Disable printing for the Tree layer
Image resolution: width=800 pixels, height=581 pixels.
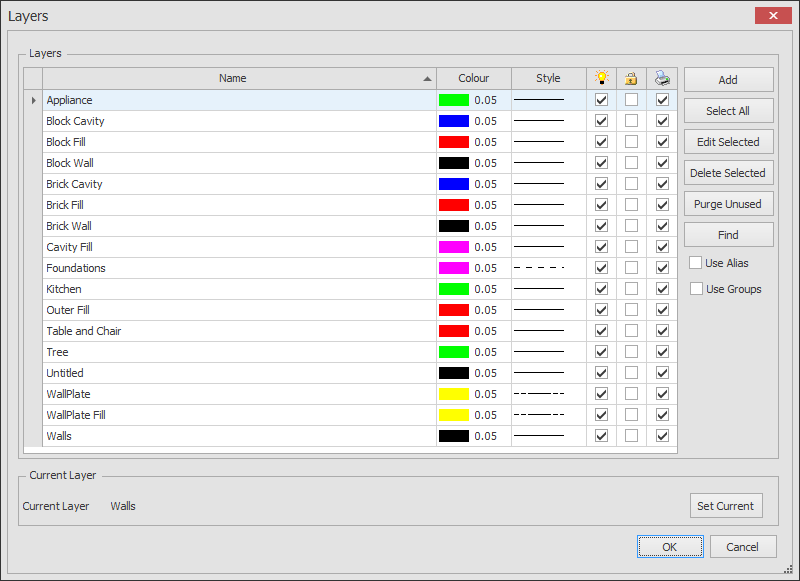click(x=662, y=351)
